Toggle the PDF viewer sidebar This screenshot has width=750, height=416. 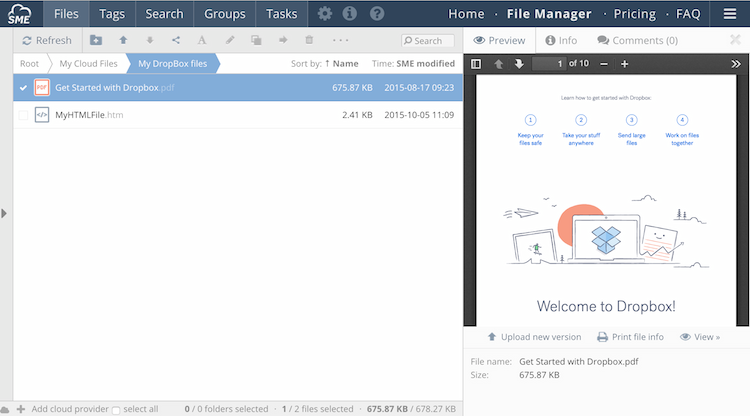coord(476,64)
